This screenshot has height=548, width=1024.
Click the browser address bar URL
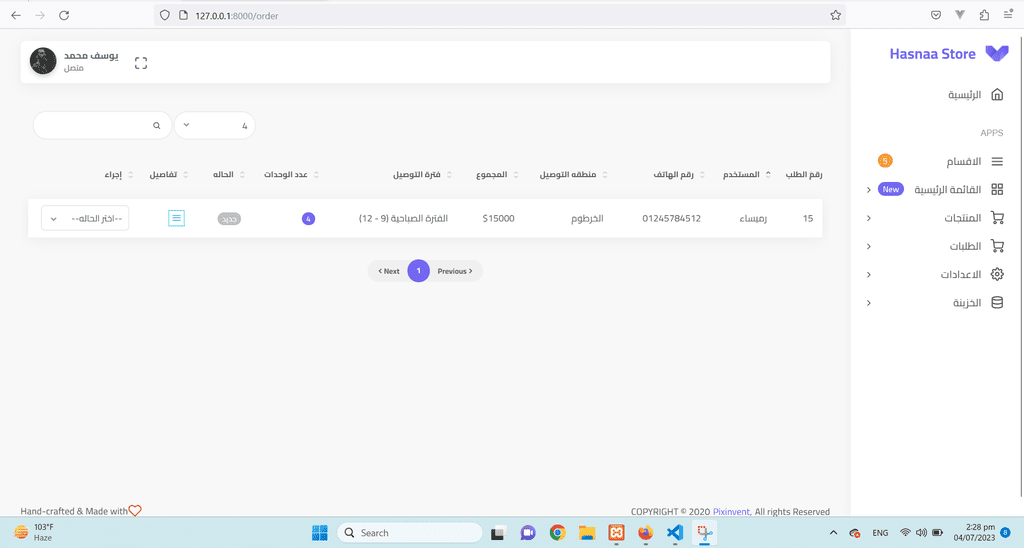coord(236,16)
